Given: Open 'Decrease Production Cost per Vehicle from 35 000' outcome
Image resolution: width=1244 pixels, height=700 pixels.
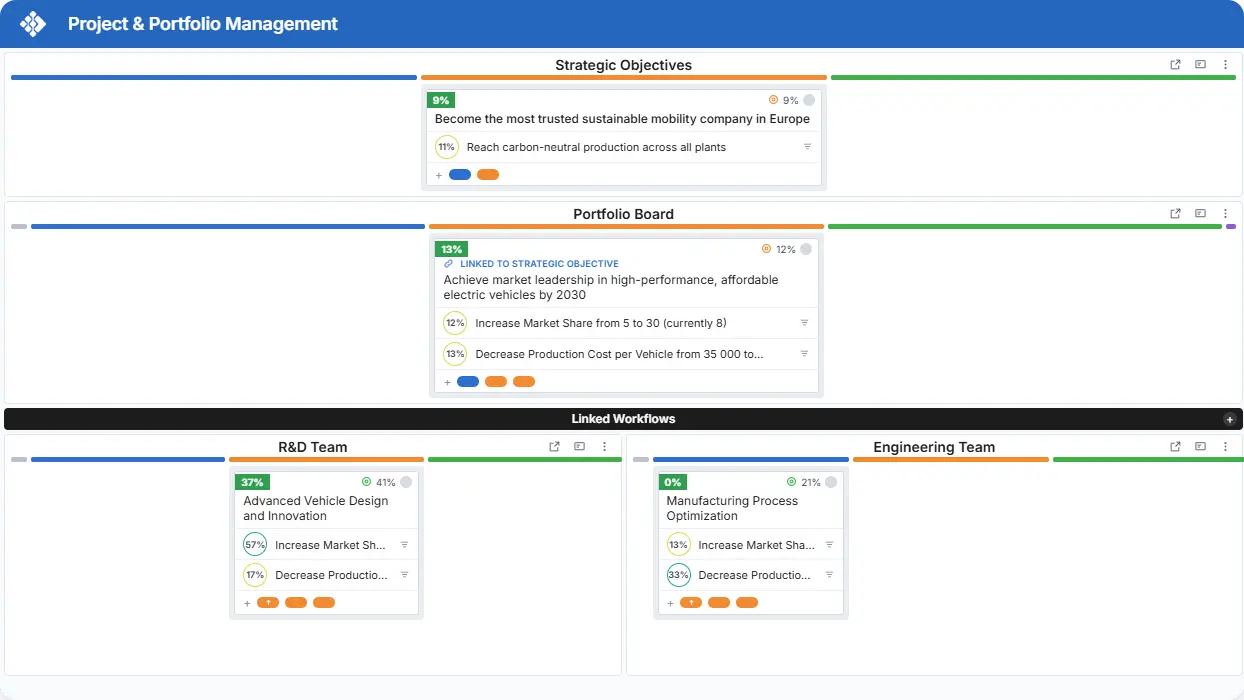Looking at the screenshot, I should [620, 354].
